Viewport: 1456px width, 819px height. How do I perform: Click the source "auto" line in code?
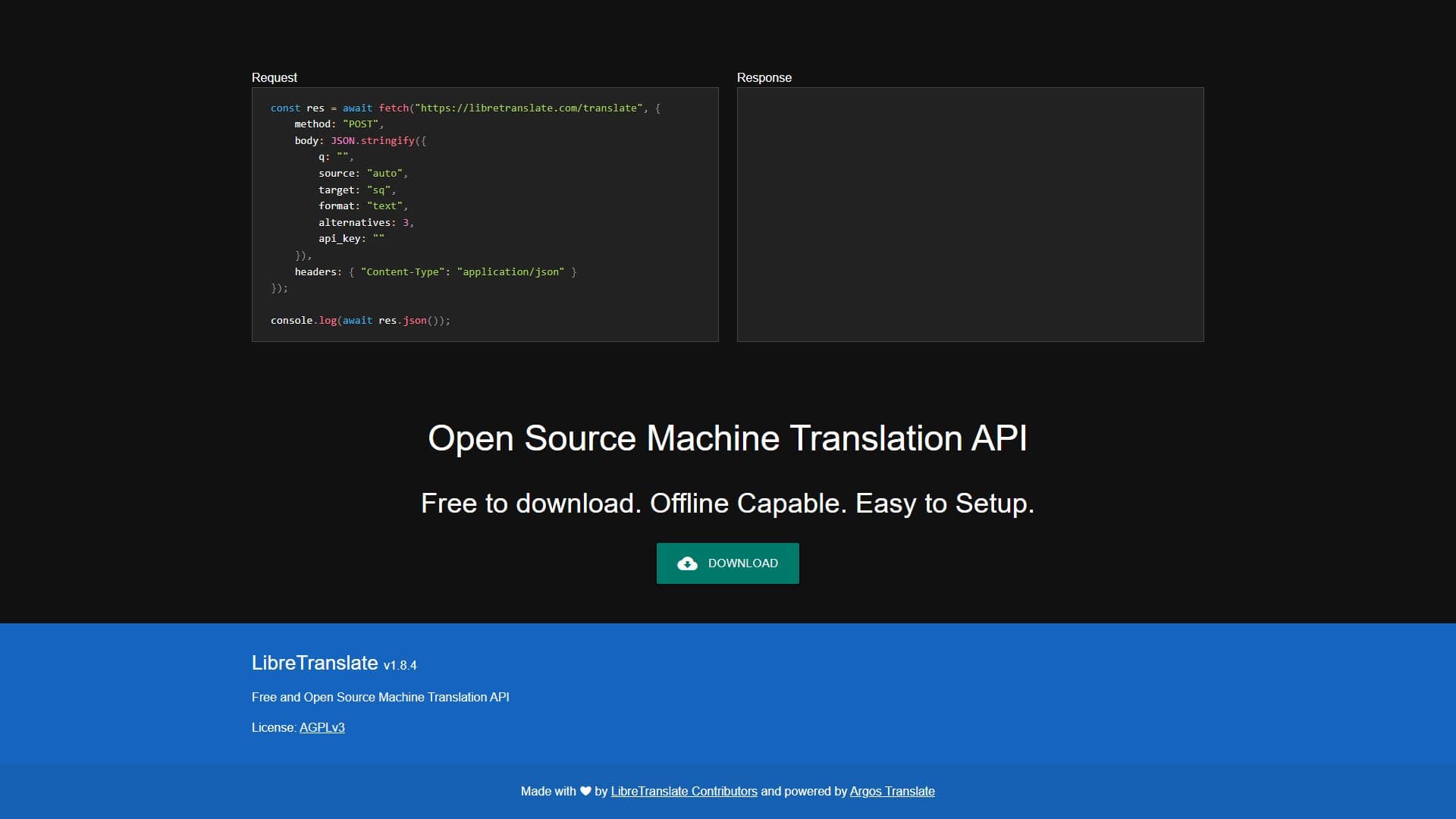(x=362, y=174)
